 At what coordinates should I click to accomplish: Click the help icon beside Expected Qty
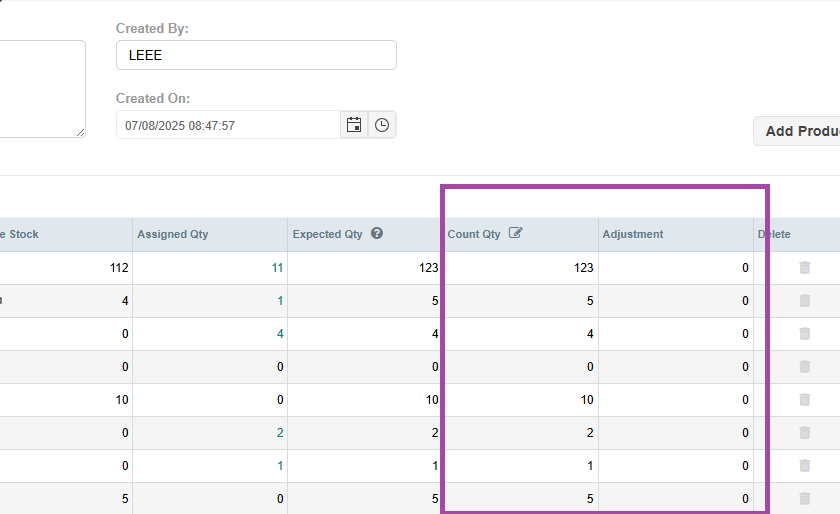(x=377, y=234)
